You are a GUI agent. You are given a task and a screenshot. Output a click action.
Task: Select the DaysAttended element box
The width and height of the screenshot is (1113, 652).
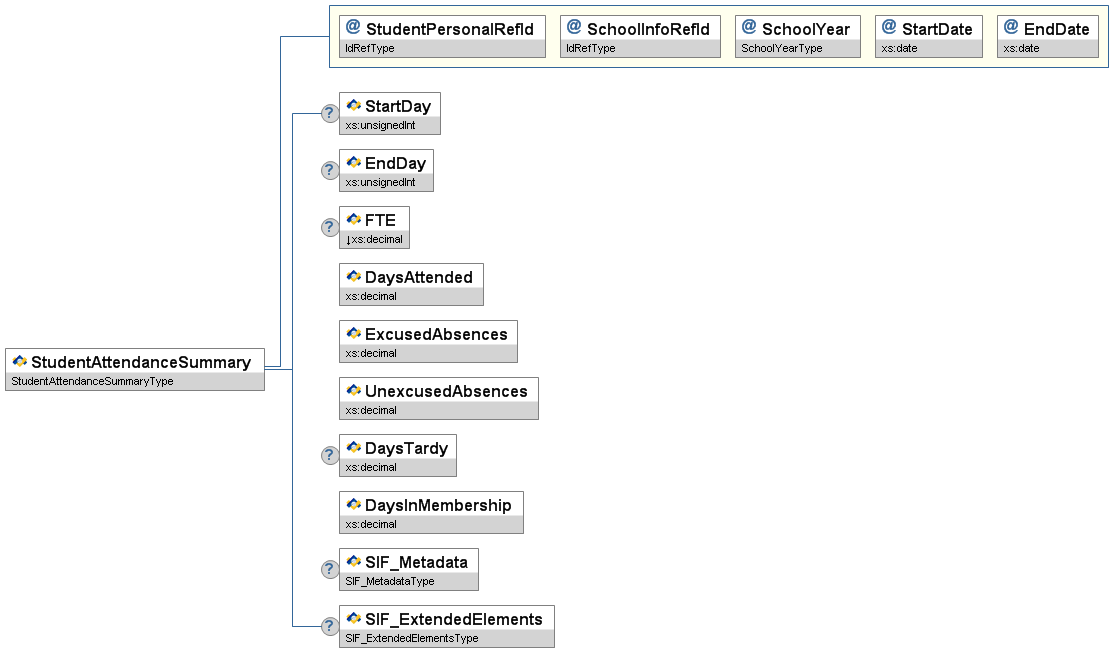411,284
